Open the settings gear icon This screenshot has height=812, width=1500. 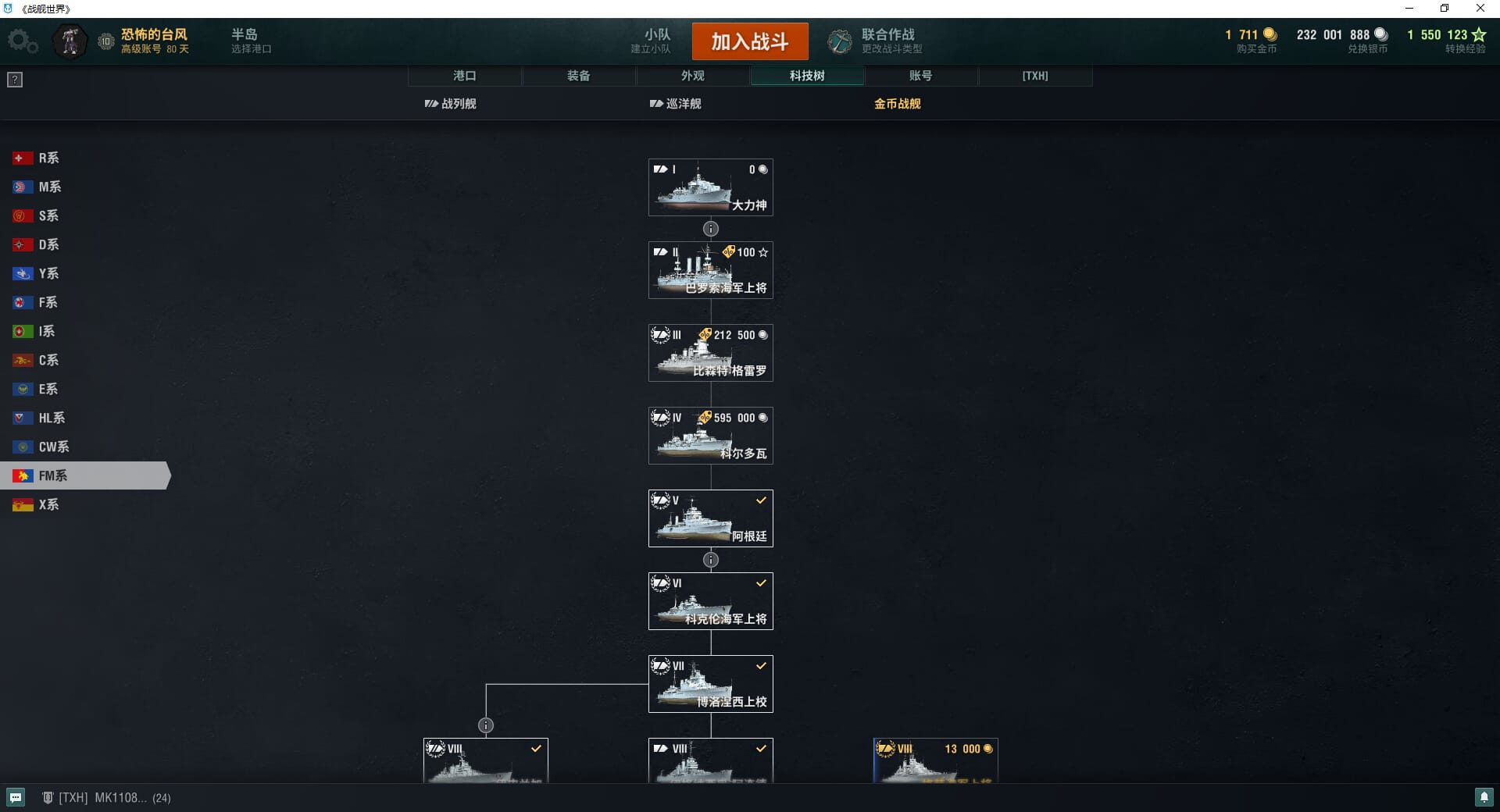pyautogui.click(x=22, y=41)
